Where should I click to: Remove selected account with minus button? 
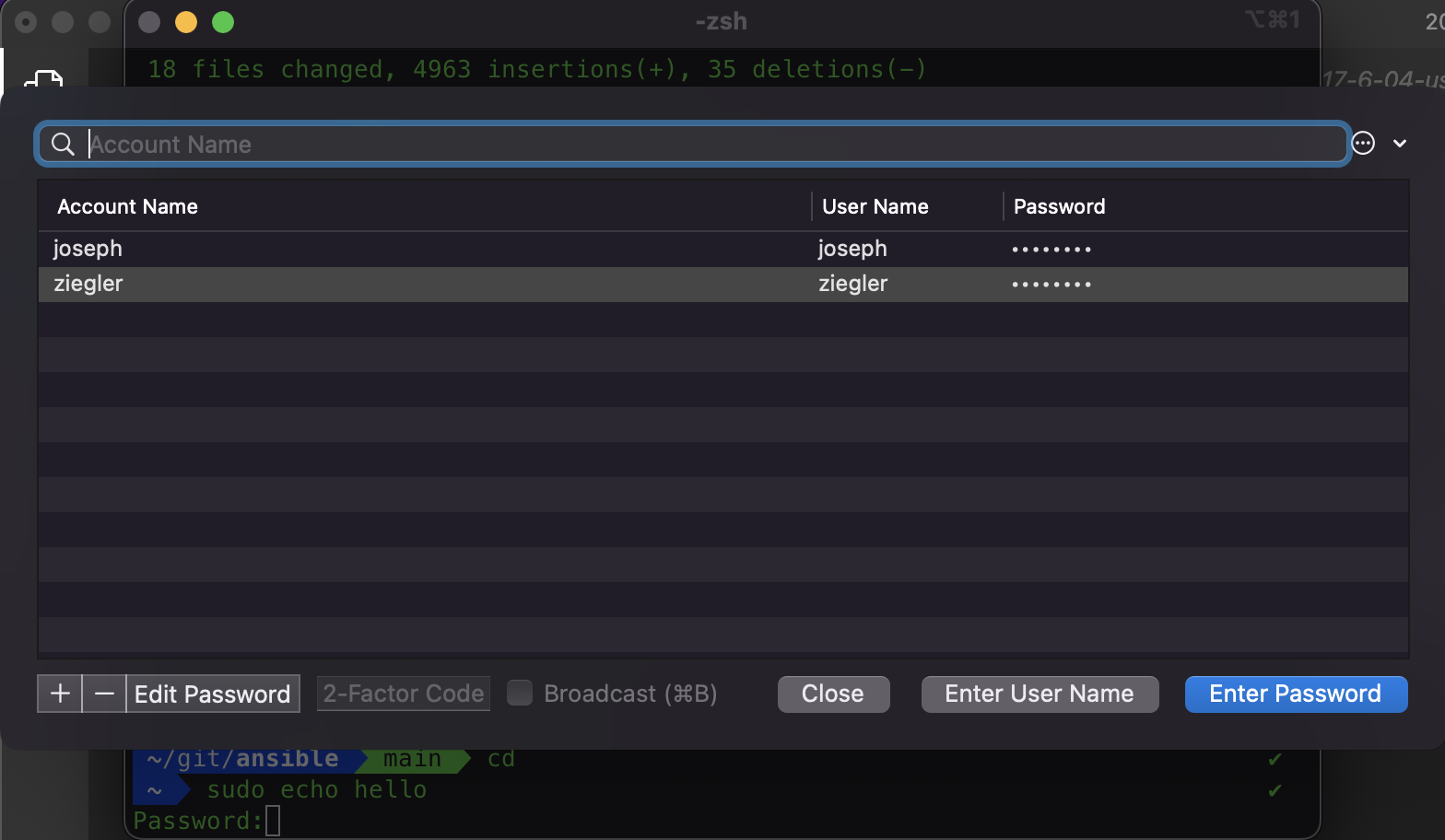click(x=104, y=694)
